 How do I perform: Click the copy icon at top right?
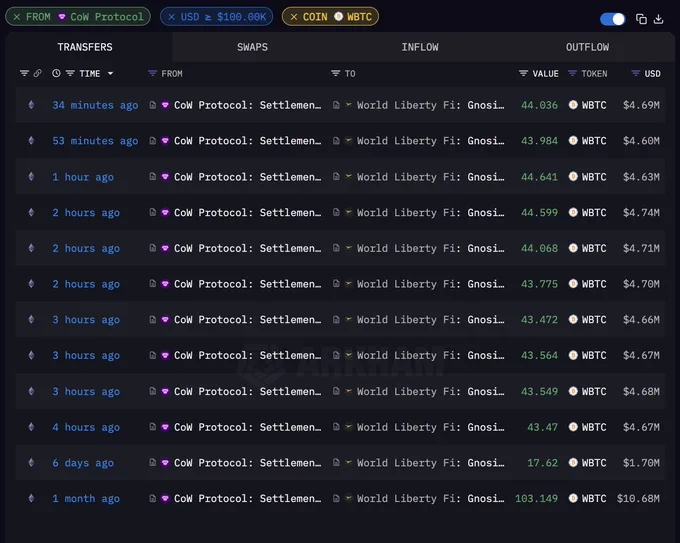pos(641,19)
